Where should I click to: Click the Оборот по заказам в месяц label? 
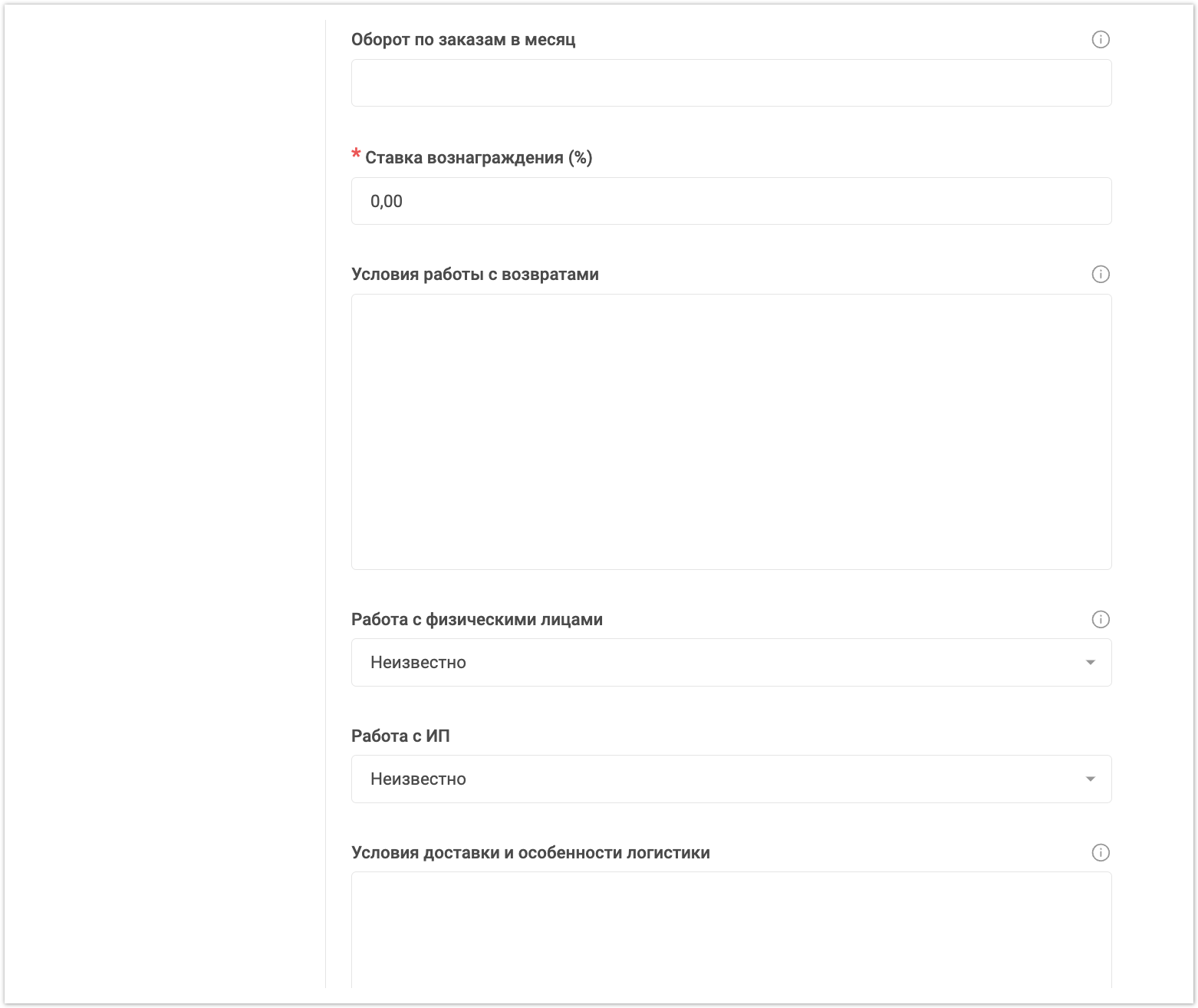(463, 40)
